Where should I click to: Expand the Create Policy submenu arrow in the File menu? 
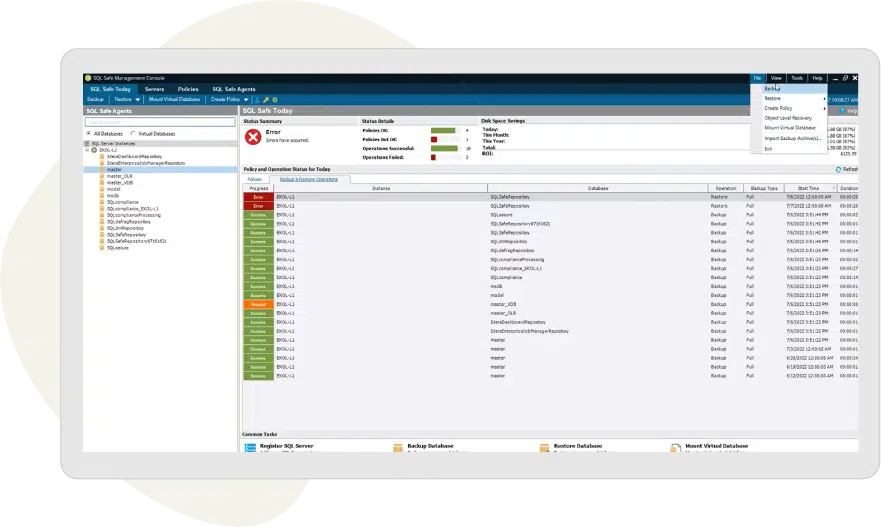824,108
